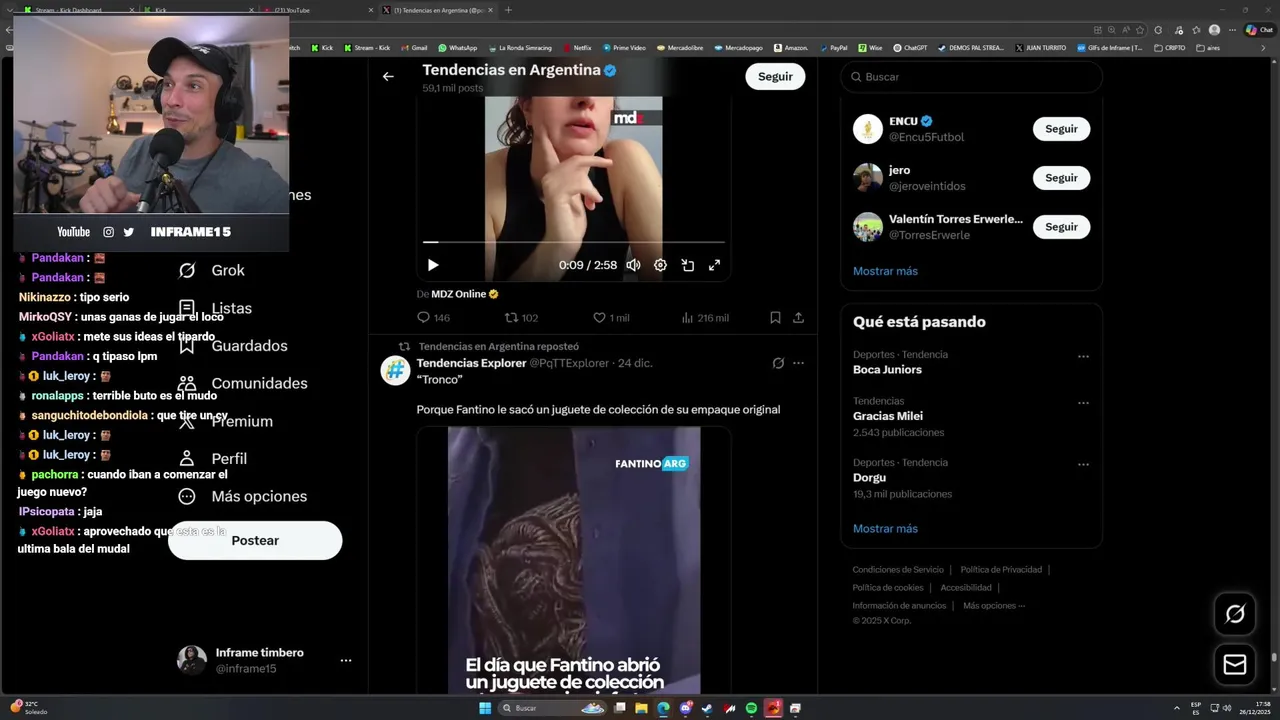Click the taskbar Buscar search box
The image size is (1280, 720).
click(x=554, y=708)
